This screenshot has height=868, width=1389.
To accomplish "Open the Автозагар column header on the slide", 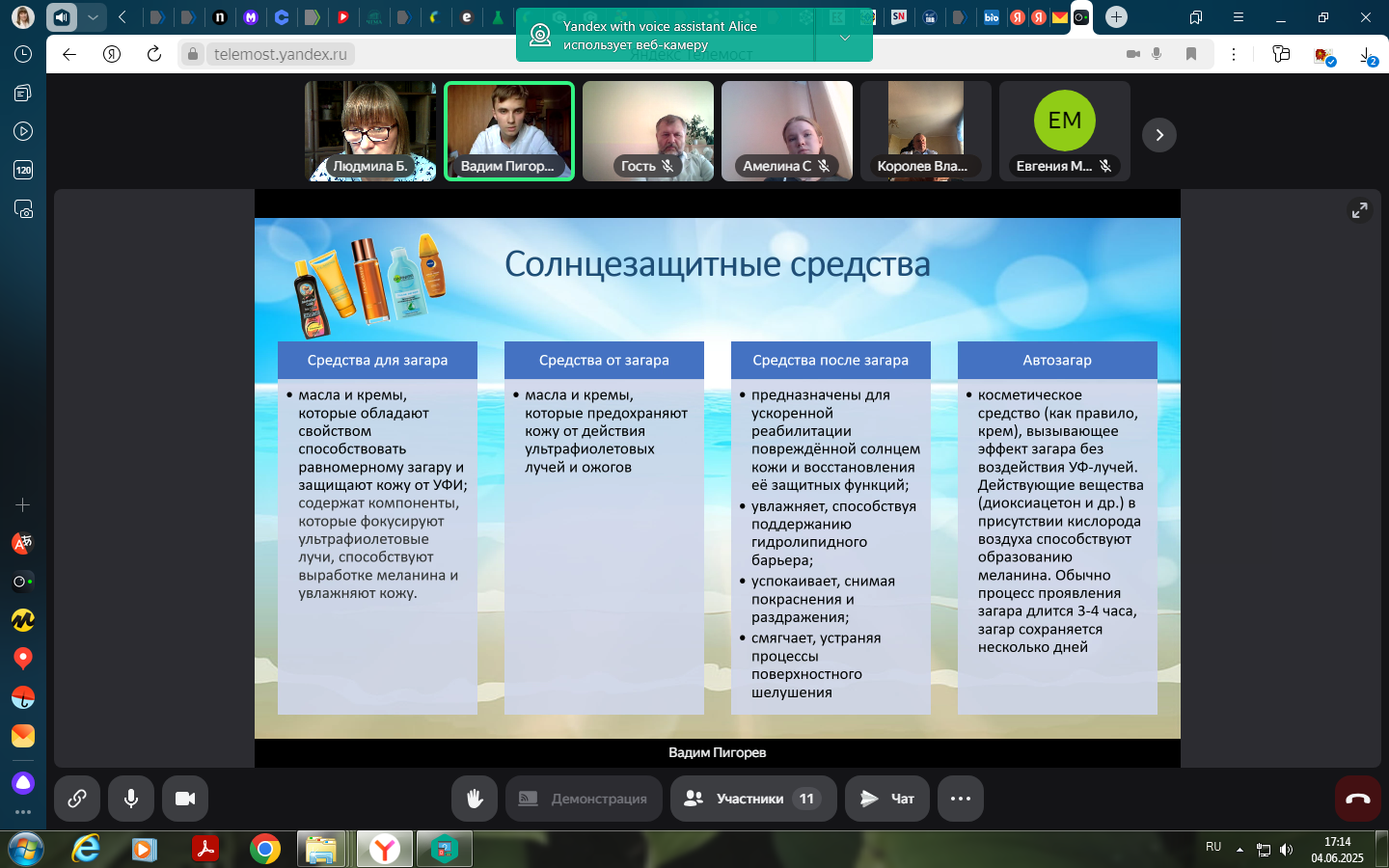I will tap(1057, 360).
